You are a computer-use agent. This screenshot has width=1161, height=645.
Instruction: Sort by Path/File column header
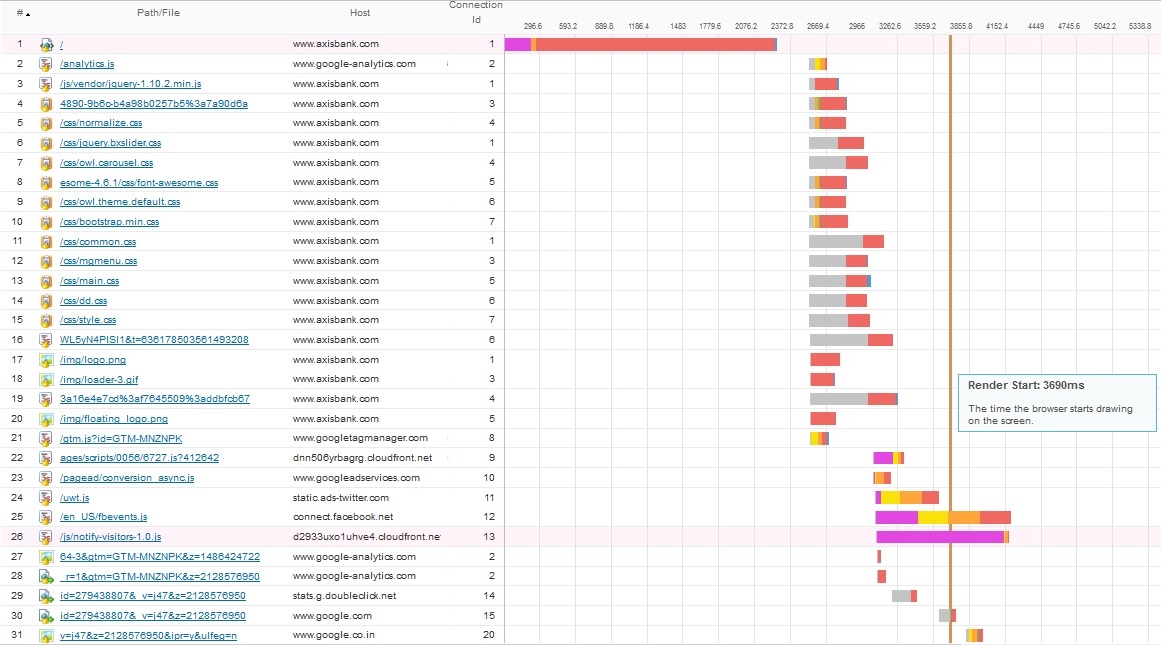[x=158, y=13]
